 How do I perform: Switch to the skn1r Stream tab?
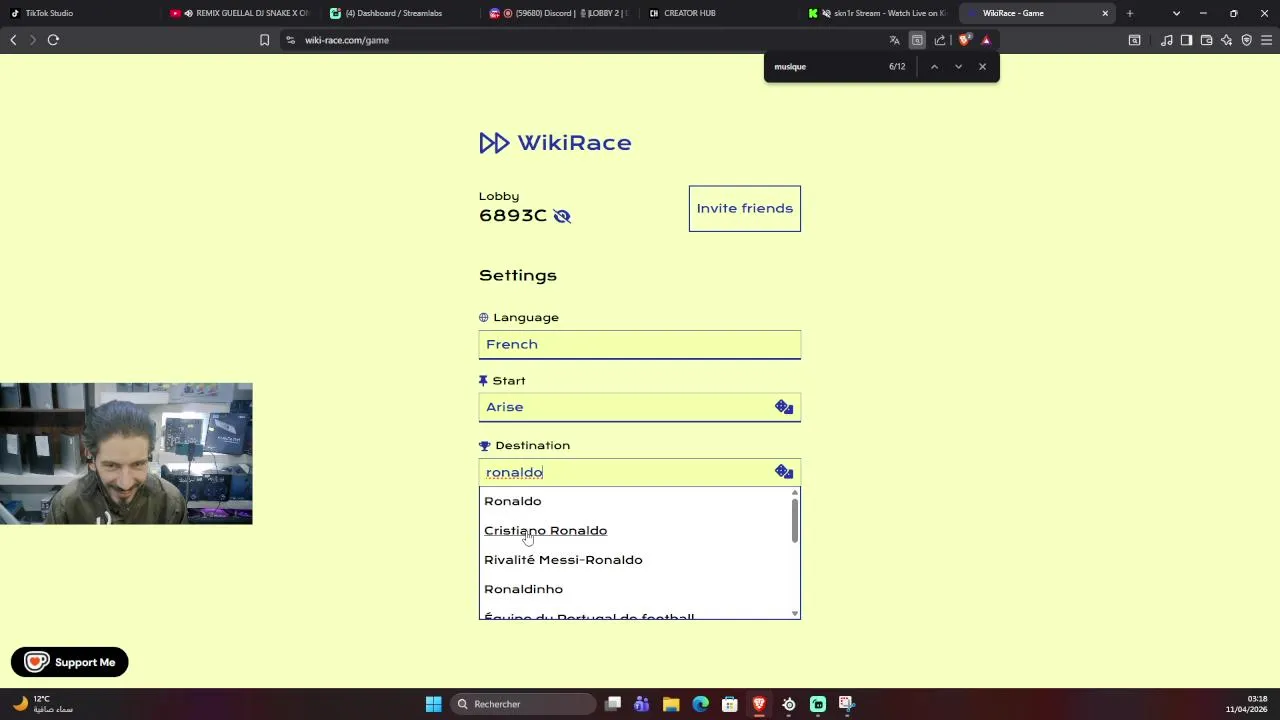(880, 13)
